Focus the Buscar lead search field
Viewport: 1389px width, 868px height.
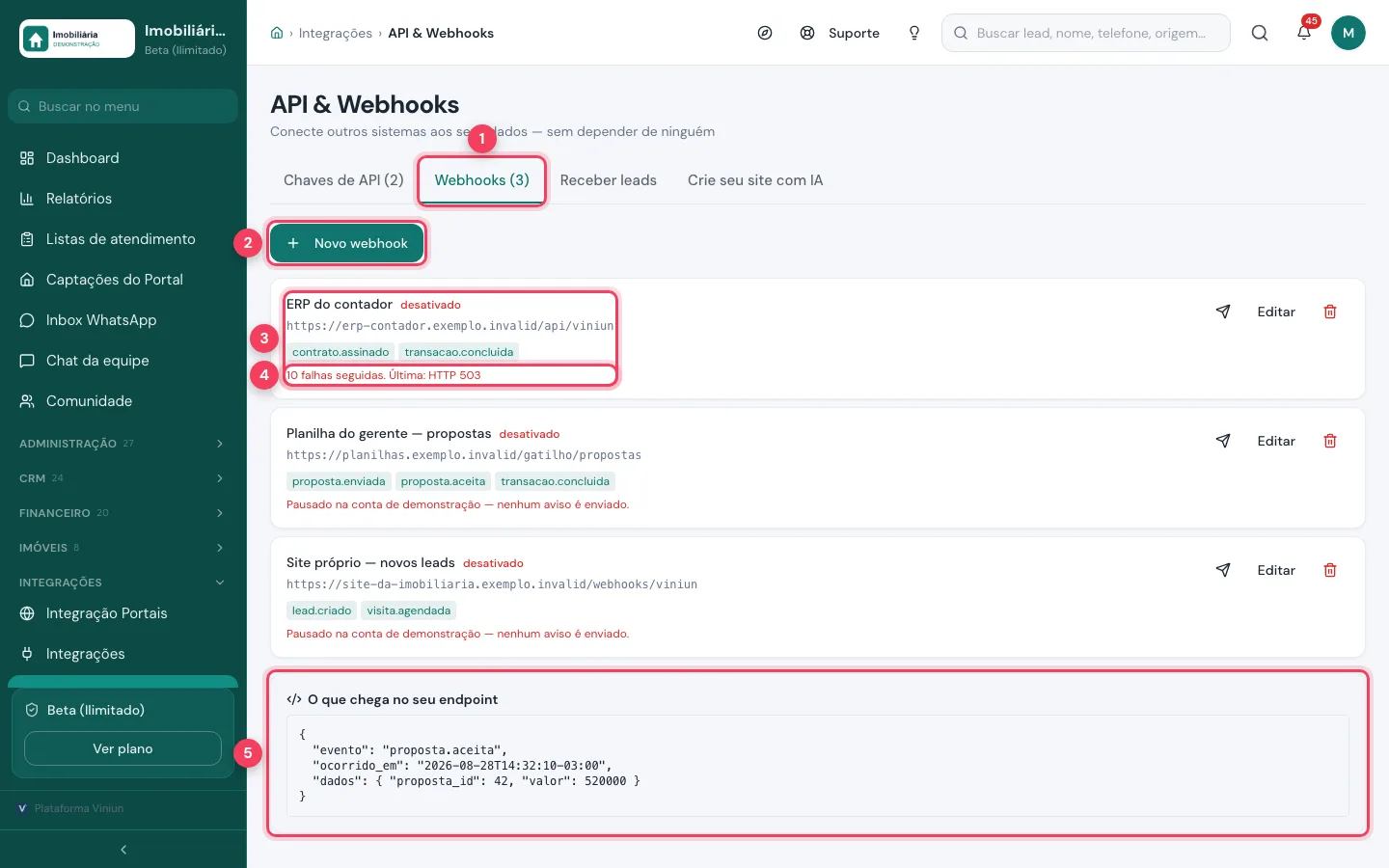(x=1086, y=33)
